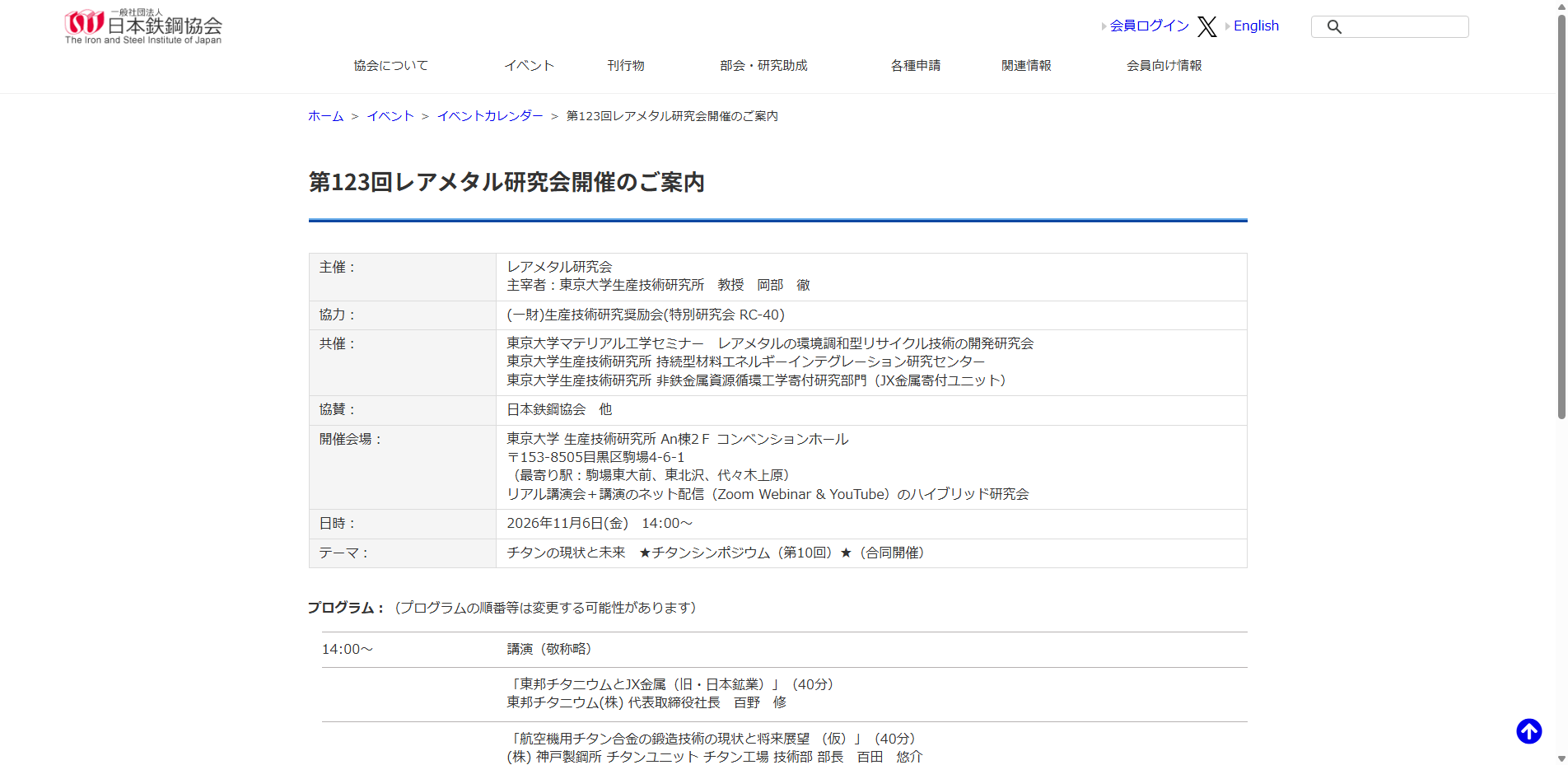Open the X (Twitter) icon link
1568x765 pixels.
pyautogui.click(x=1207, y=26)
